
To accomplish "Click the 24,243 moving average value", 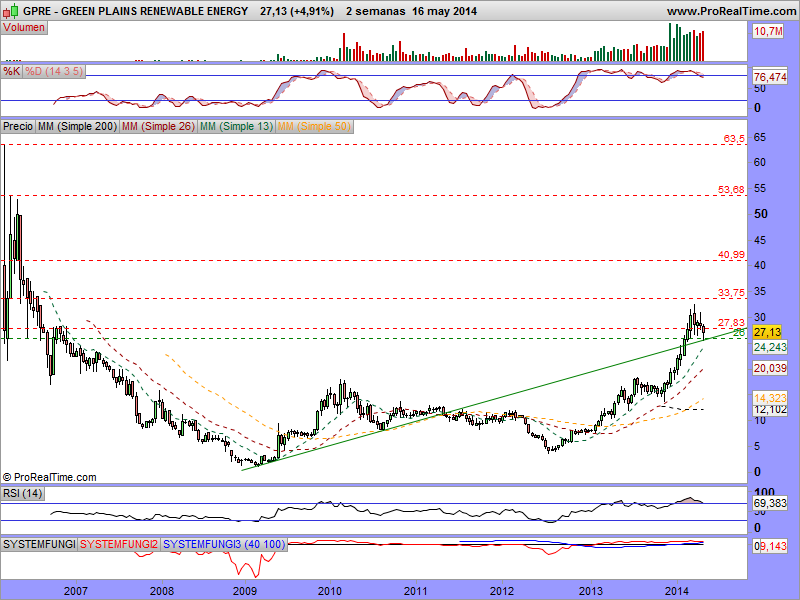I will [x=770, y=347].
